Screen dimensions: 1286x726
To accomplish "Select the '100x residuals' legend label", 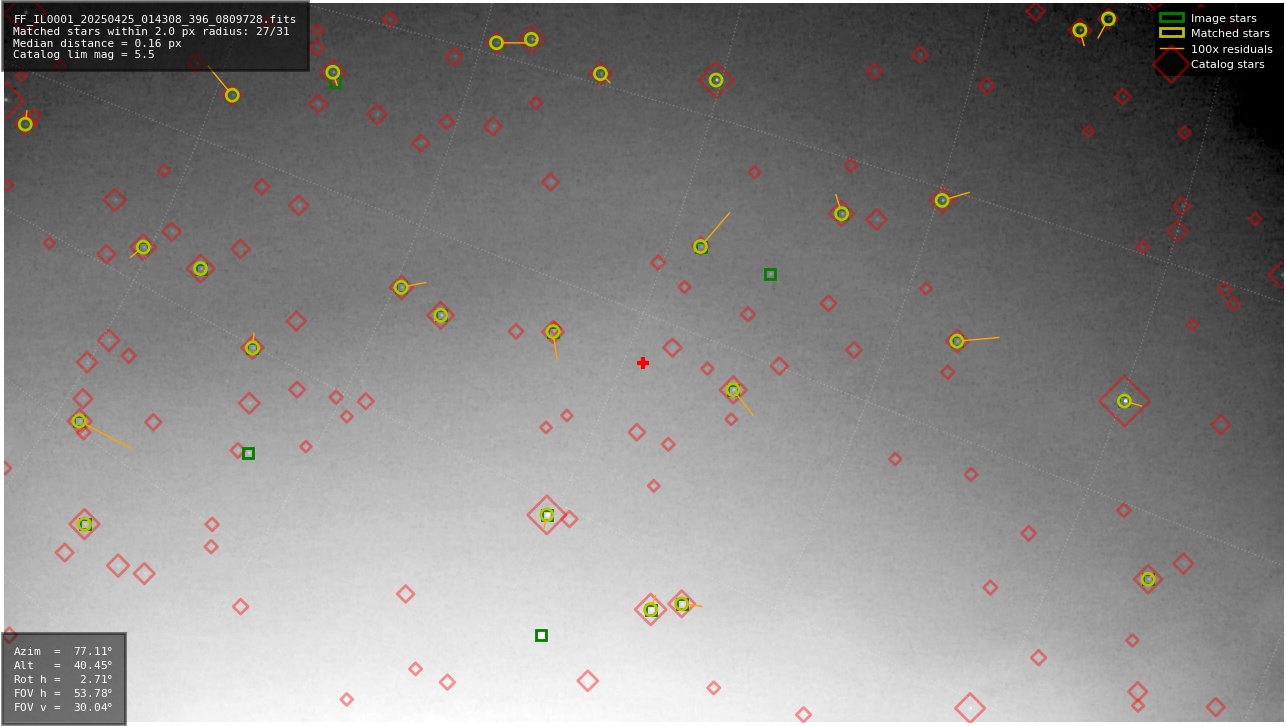I will [1231, 49].
